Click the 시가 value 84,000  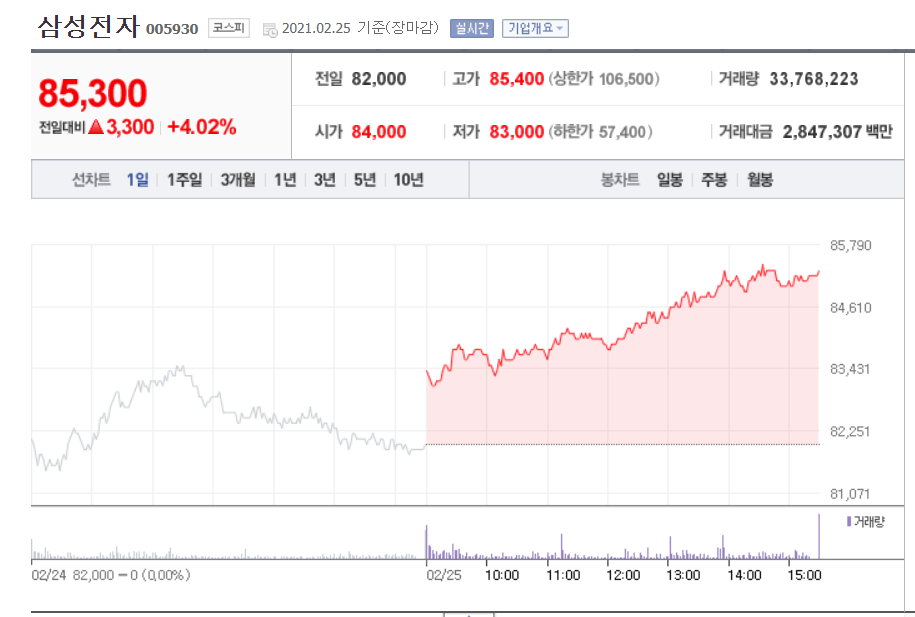(378, 132)
